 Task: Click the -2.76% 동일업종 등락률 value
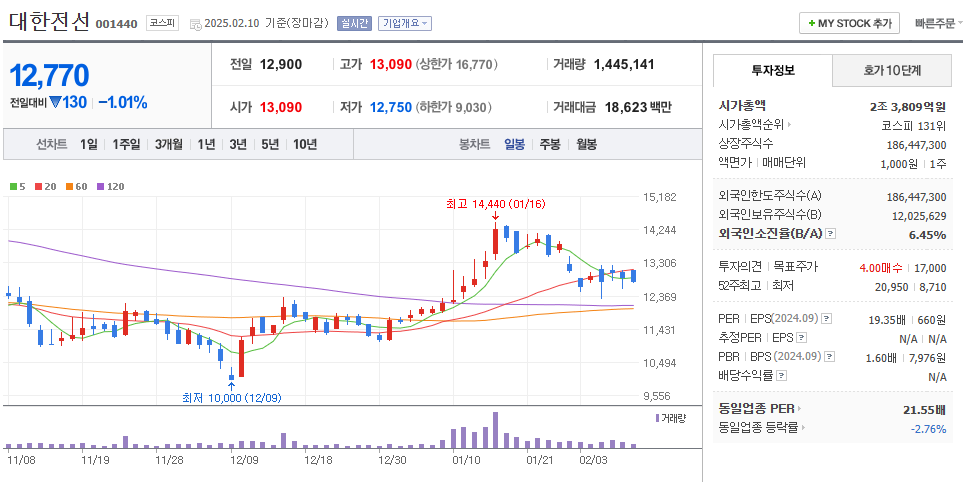tap(928, 429)
